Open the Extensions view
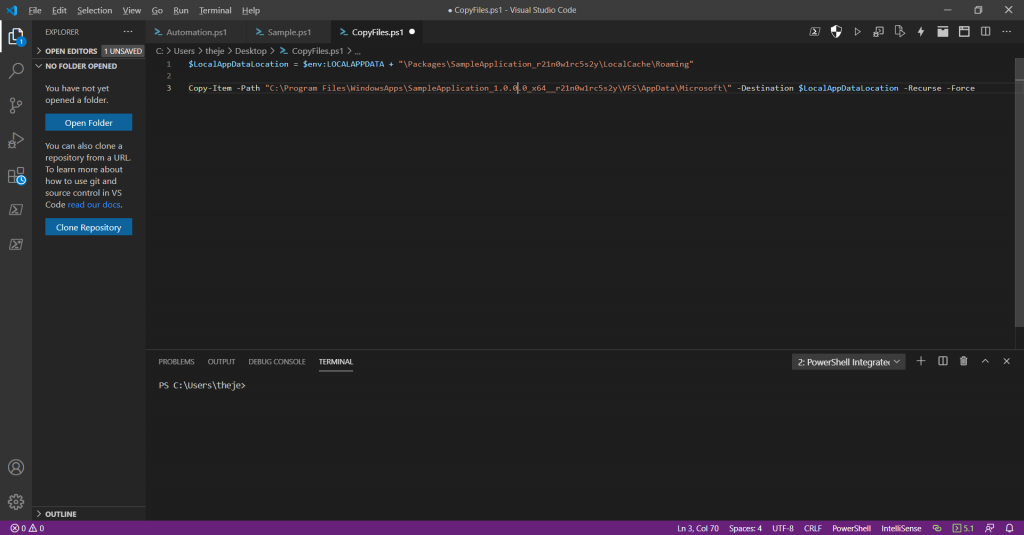The height and width of the screenshot is (535, 1024). point(16,176)
